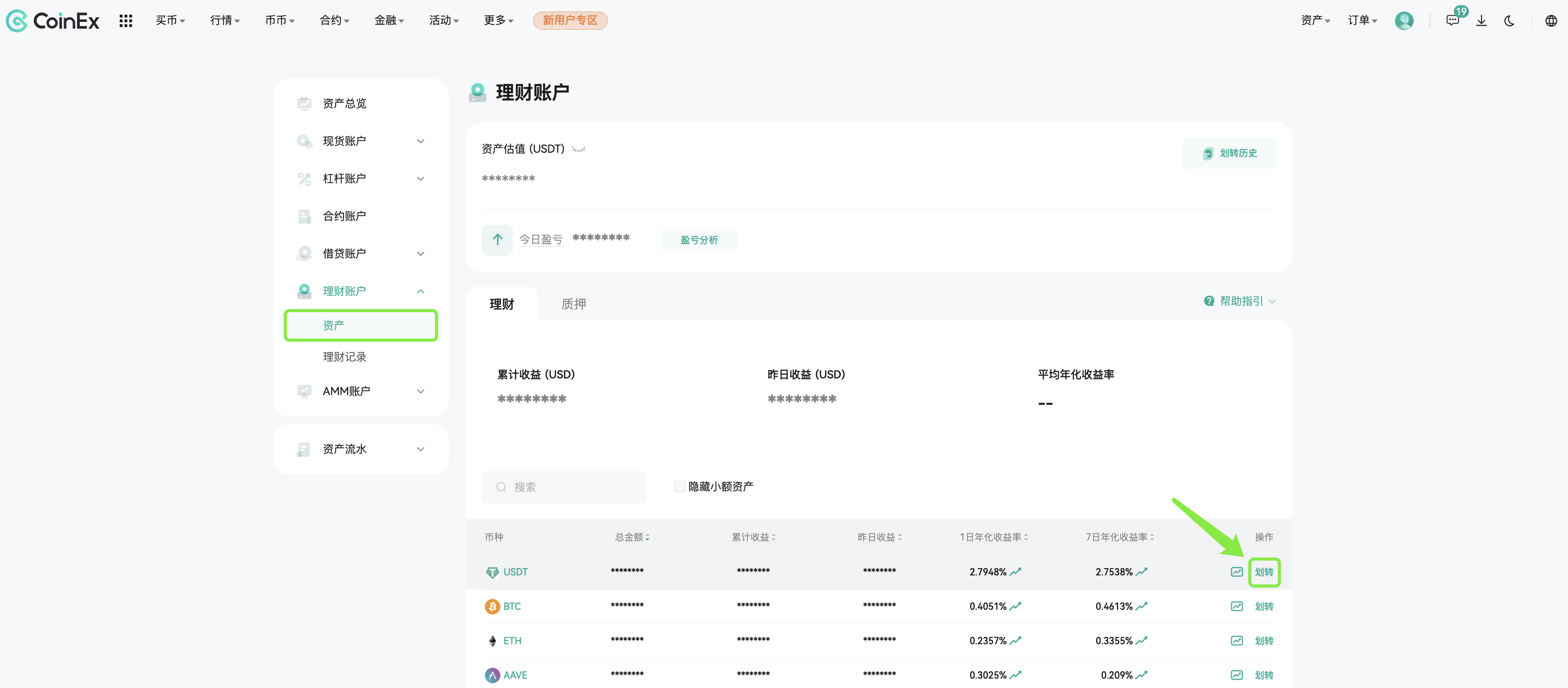Screen dimensions: 1568x688
Task: Open USDT yield chart icon
Action: point(1237,572)
